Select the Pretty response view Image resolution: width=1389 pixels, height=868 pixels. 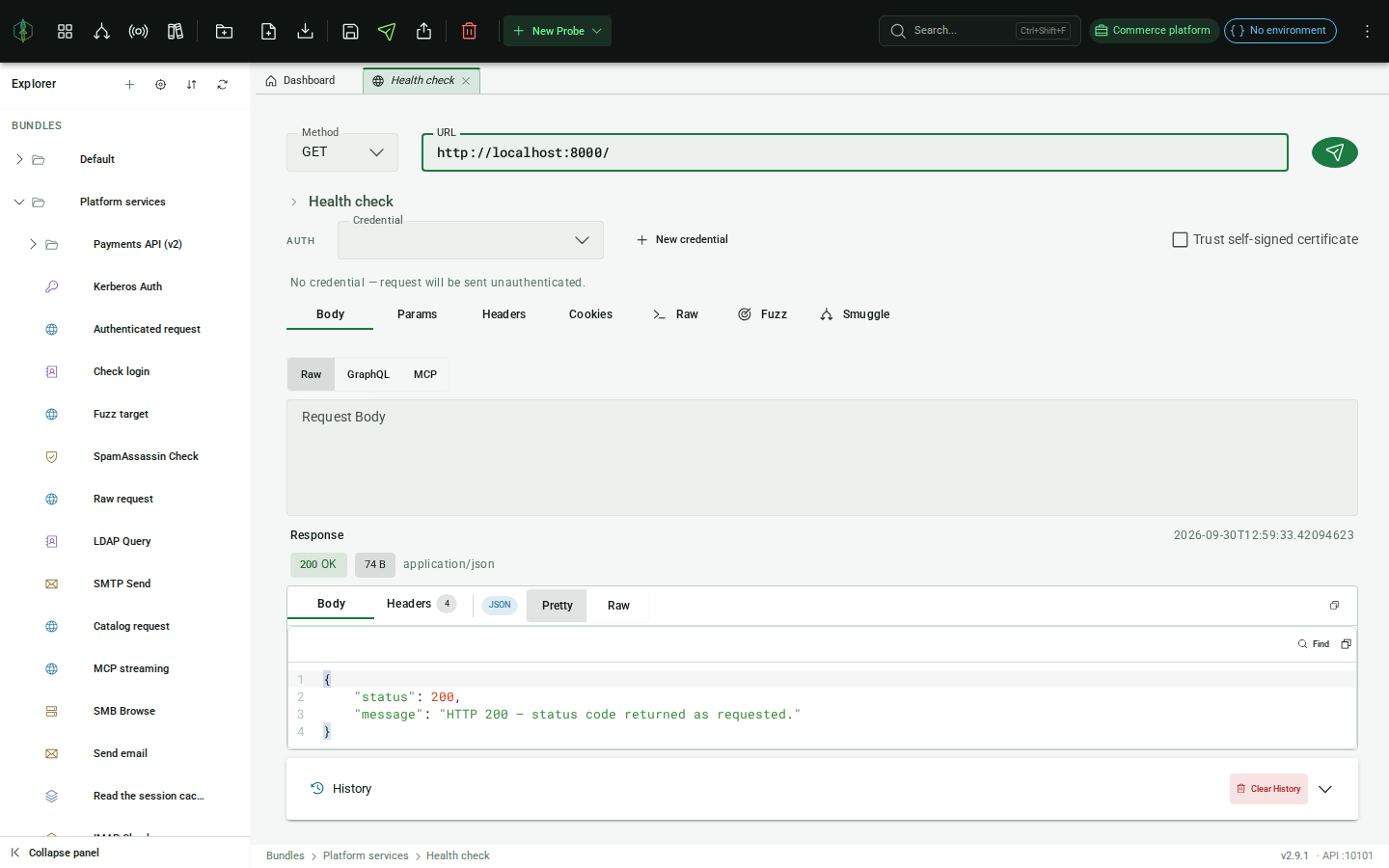tap(557, 606)
